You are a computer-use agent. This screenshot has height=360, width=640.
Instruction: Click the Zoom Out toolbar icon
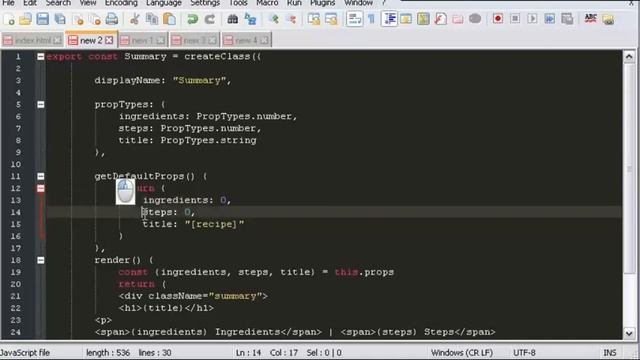tap(291, 19)
